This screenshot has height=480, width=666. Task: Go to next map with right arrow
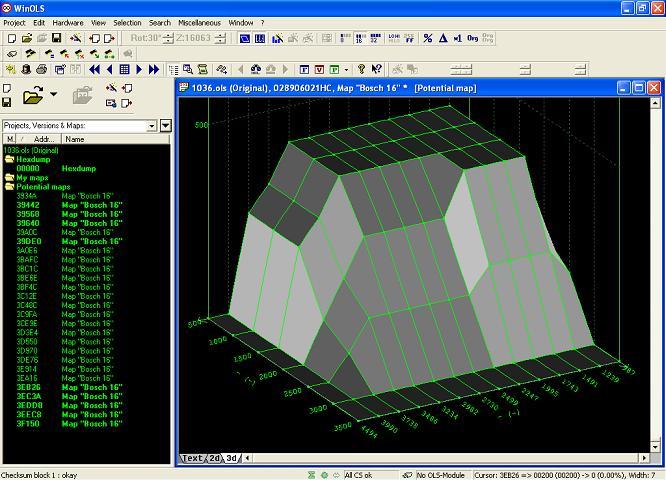[139, 69]
